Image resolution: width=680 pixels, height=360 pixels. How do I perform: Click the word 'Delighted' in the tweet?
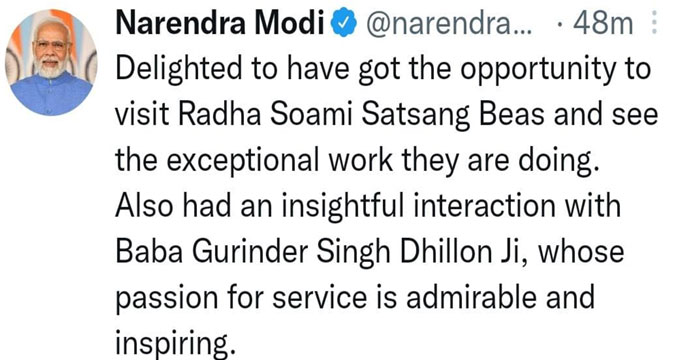[x=179, y=69]
